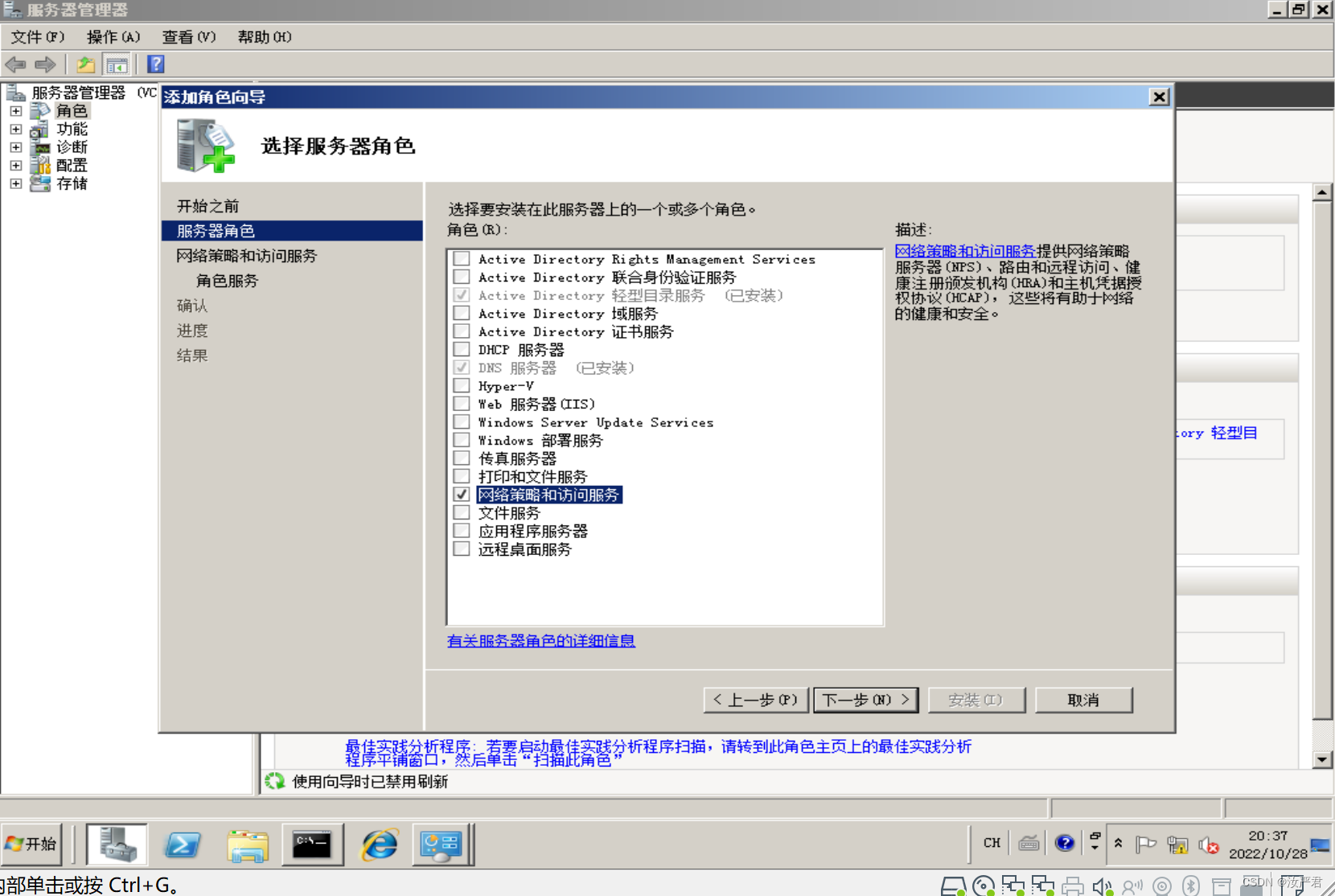The height and width of the screenshot is (896, 1335).
Task: Check Active Directory 联合身份验证服务
Action: (x=462, y=277)
